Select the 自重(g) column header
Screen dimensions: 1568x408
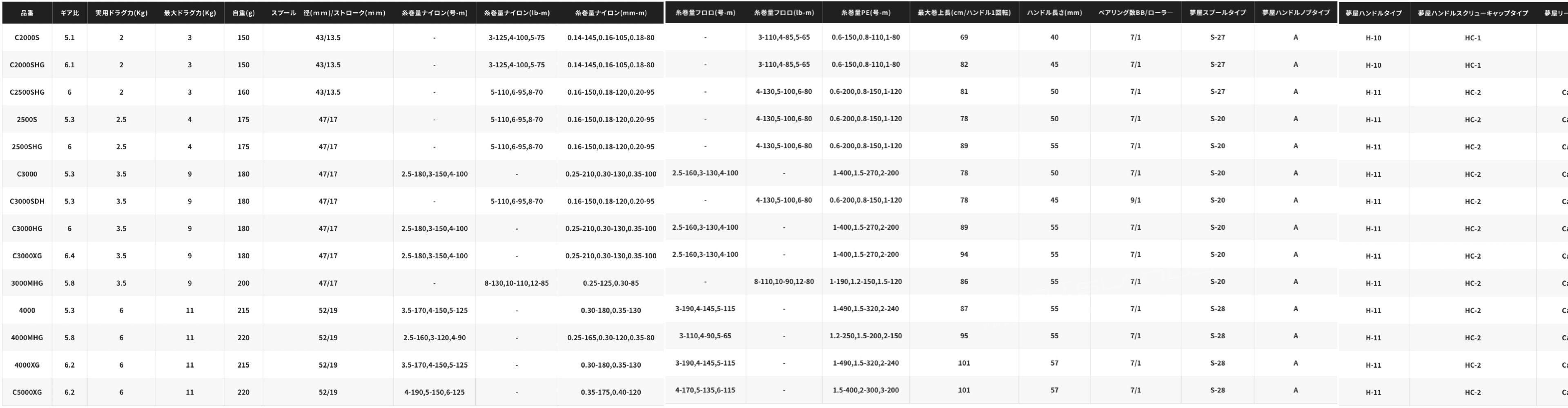click(x=243, y=13)
